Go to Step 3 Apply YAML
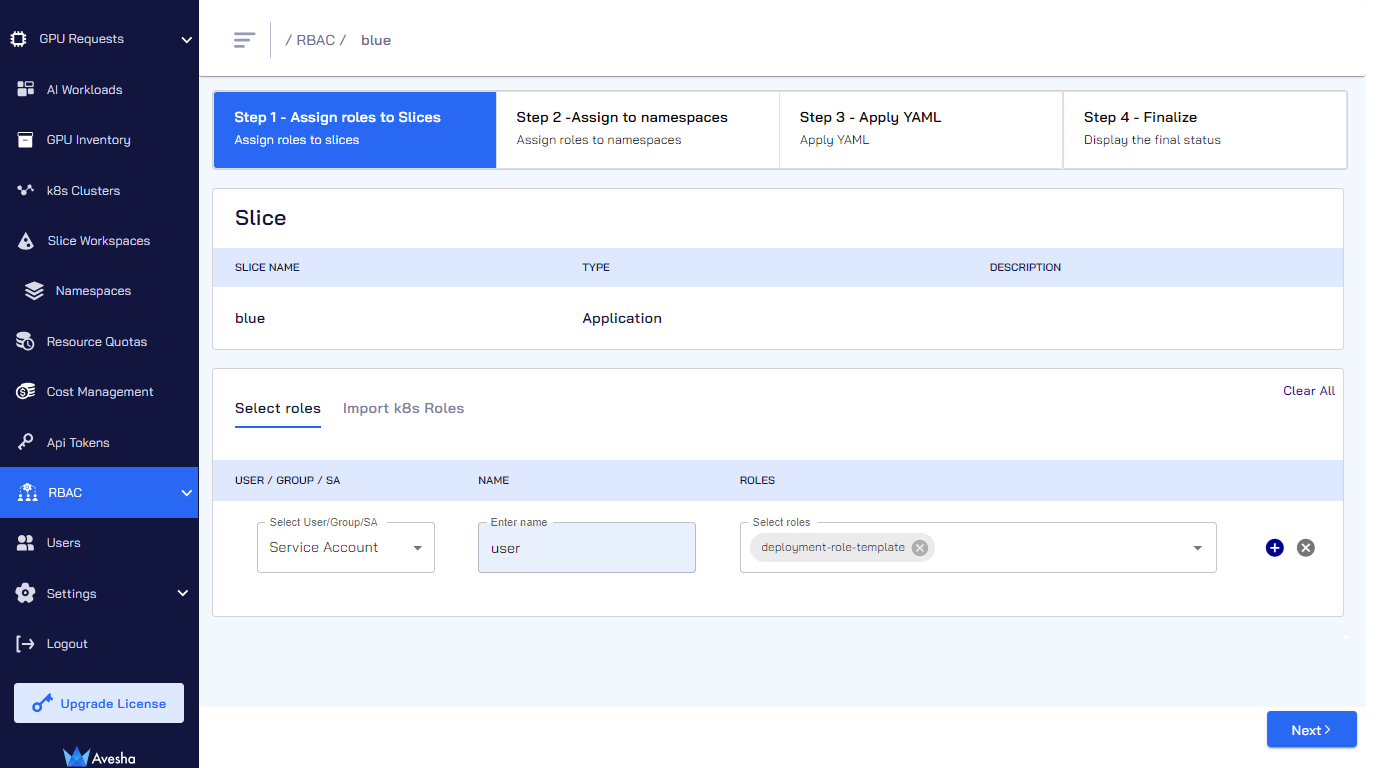Viewport: 1398px width, 782px height. point(921,130)
